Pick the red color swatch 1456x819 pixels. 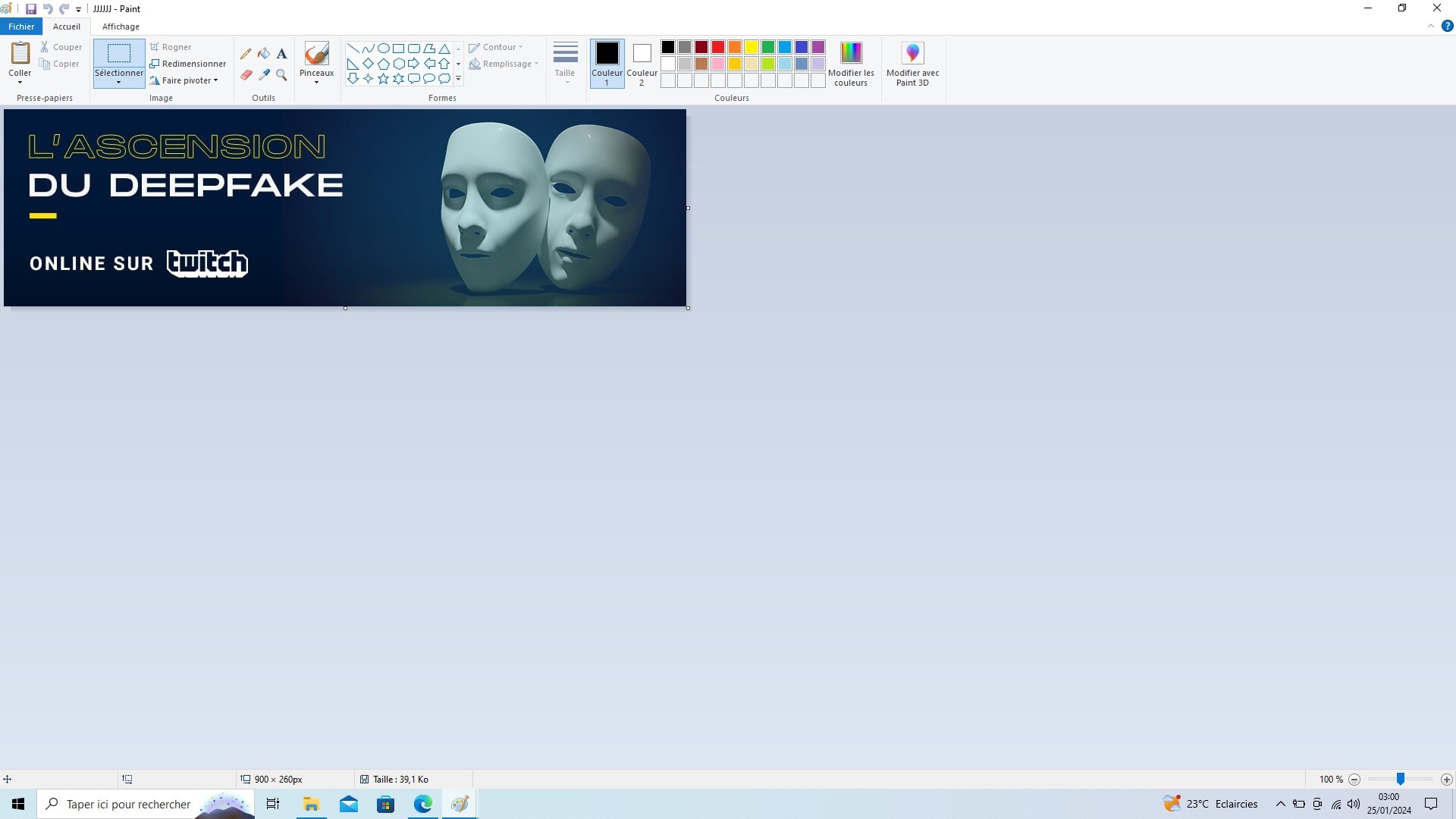[717, 47]
